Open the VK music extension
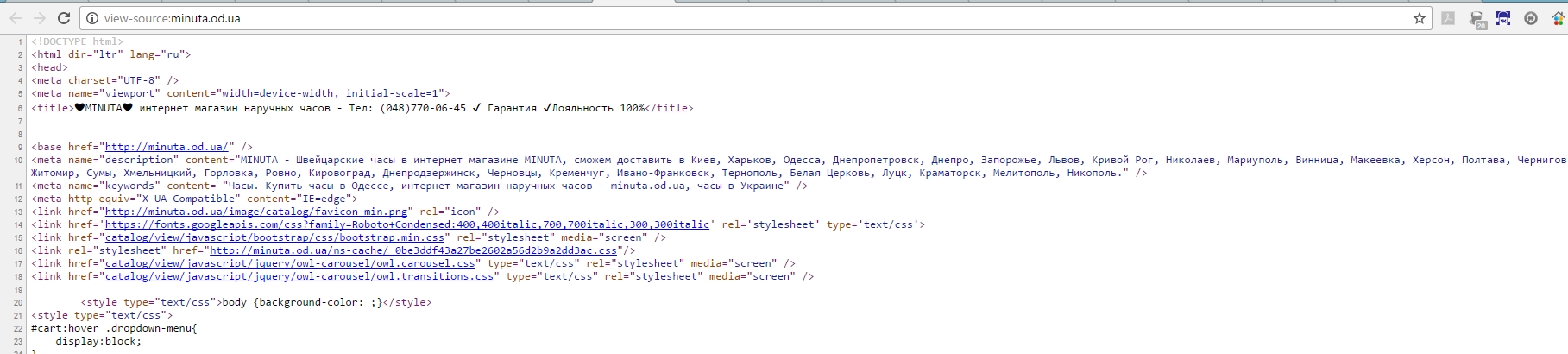Viewport: 1568px width, 354px height. 1503,18
